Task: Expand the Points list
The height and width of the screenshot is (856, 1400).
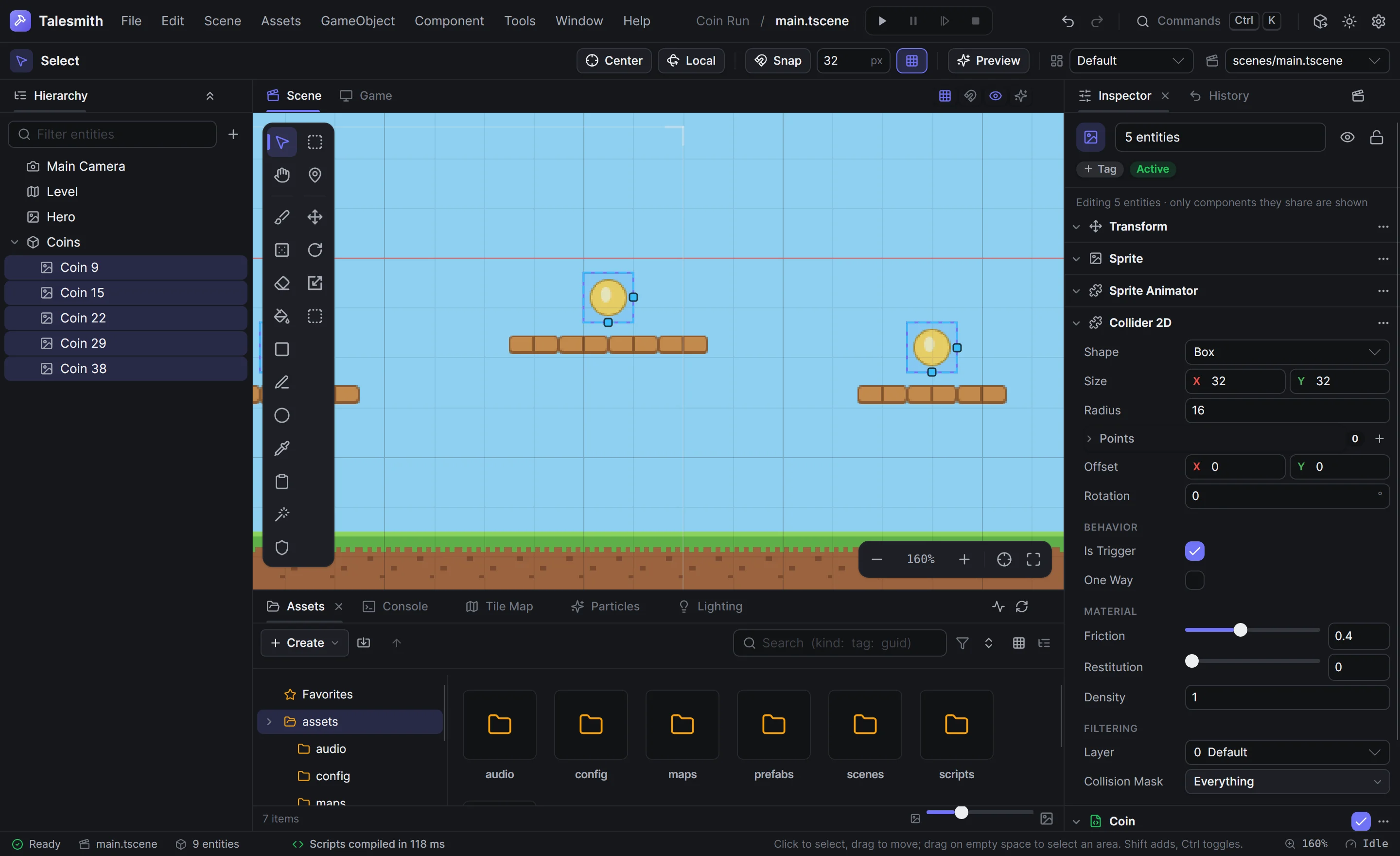Action: coord(1088,439)
